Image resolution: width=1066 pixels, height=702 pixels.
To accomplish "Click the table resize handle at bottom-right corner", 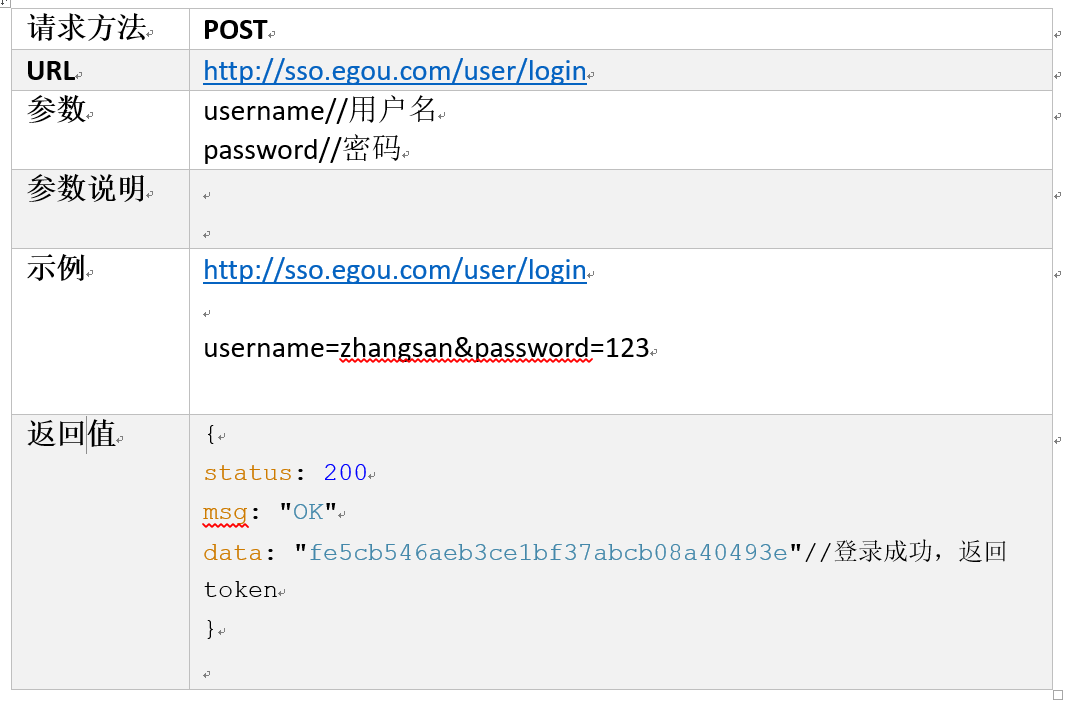I will click(1057, 695).
